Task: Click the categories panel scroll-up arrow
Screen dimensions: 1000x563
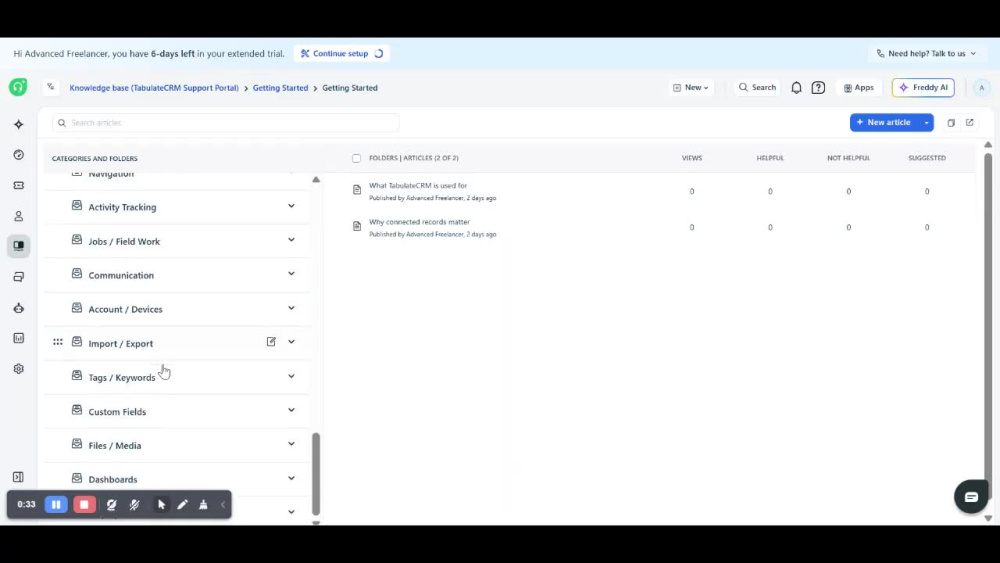Action: 316,180
